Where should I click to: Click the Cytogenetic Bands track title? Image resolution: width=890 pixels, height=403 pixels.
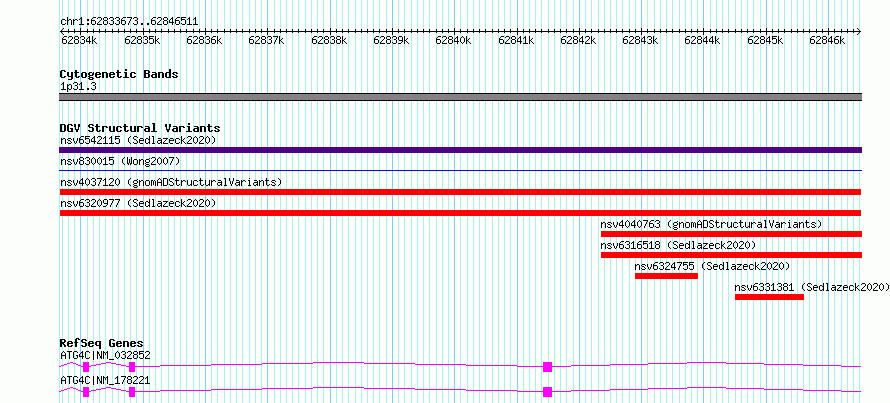click(x=119, y=74)
